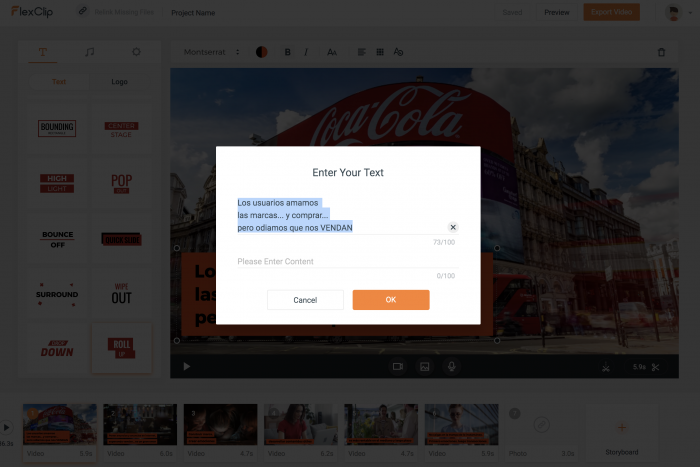This screenshot has width=700, height=467.
Task: Select the Center Stage text style
Action: click(x=121, y=129)
